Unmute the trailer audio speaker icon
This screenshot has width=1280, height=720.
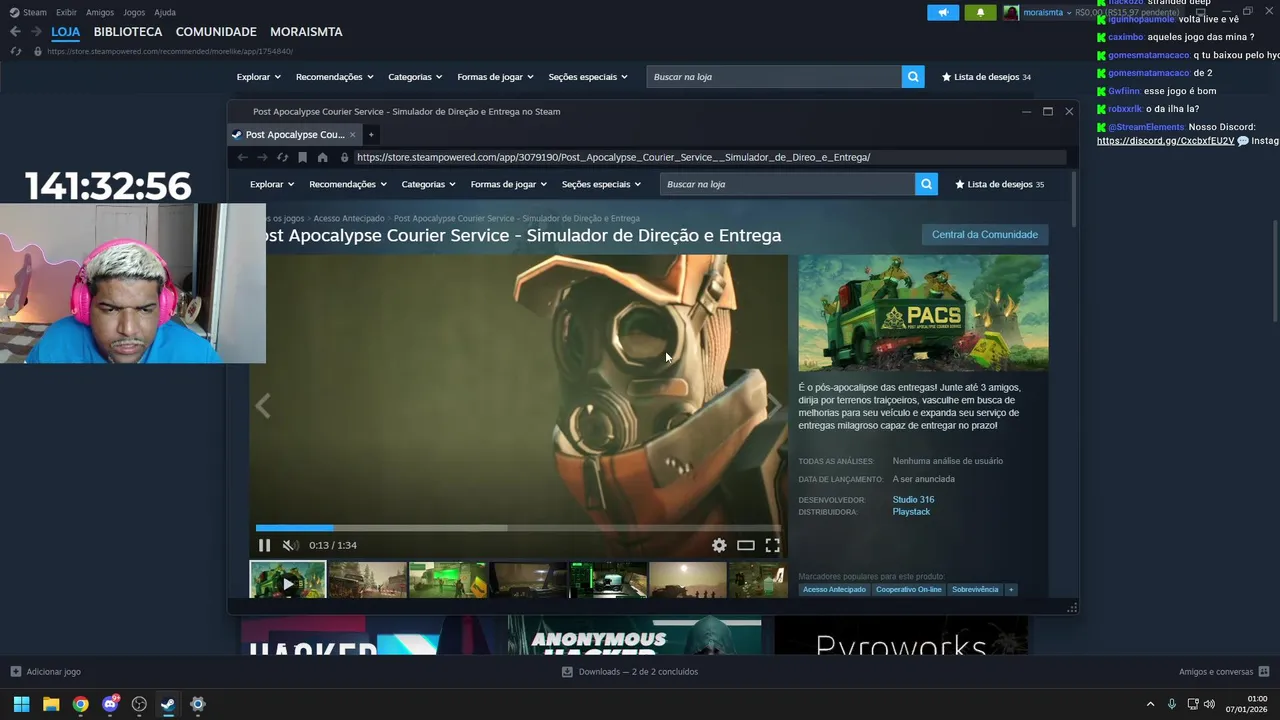pos(290,545)
